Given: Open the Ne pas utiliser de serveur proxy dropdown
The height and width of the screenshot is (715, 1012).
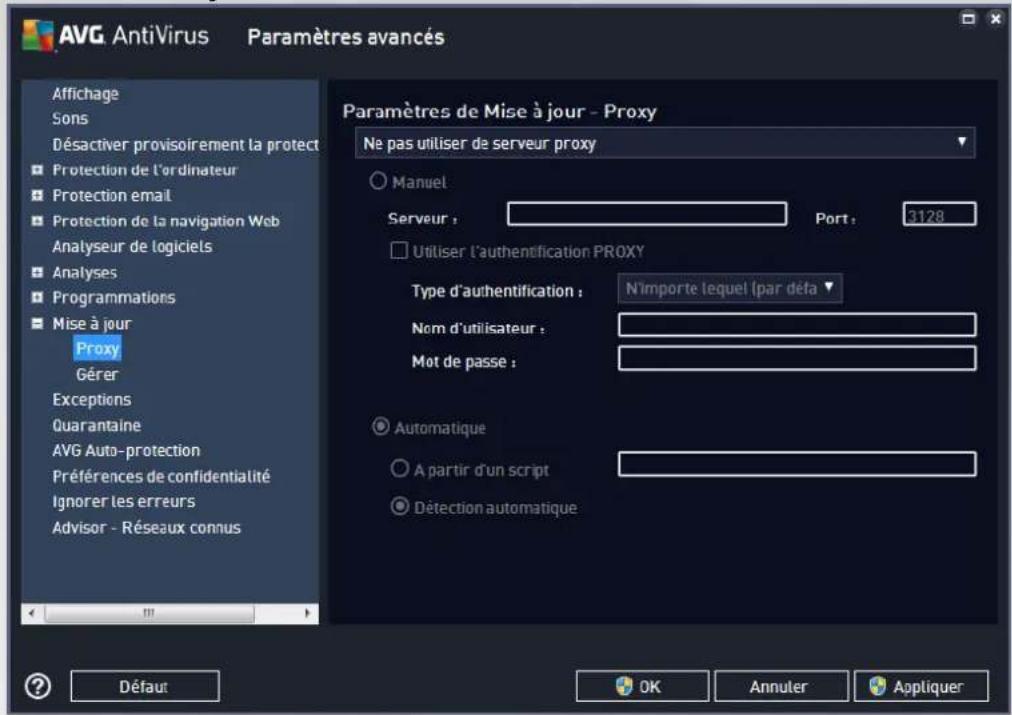Looking at the screenshot, I should point(665,143).
